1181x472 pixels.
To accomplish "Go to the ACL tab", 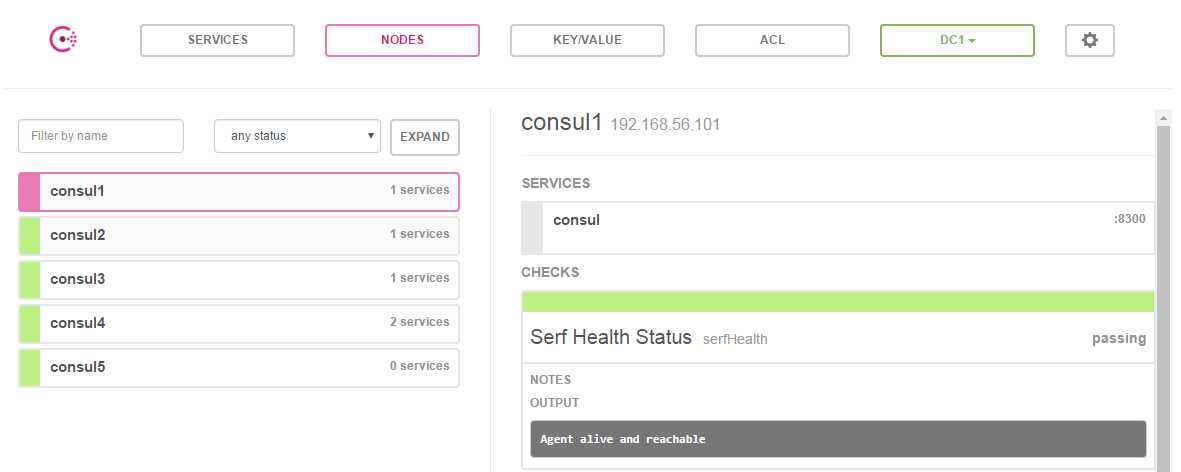I will point(772,40).
